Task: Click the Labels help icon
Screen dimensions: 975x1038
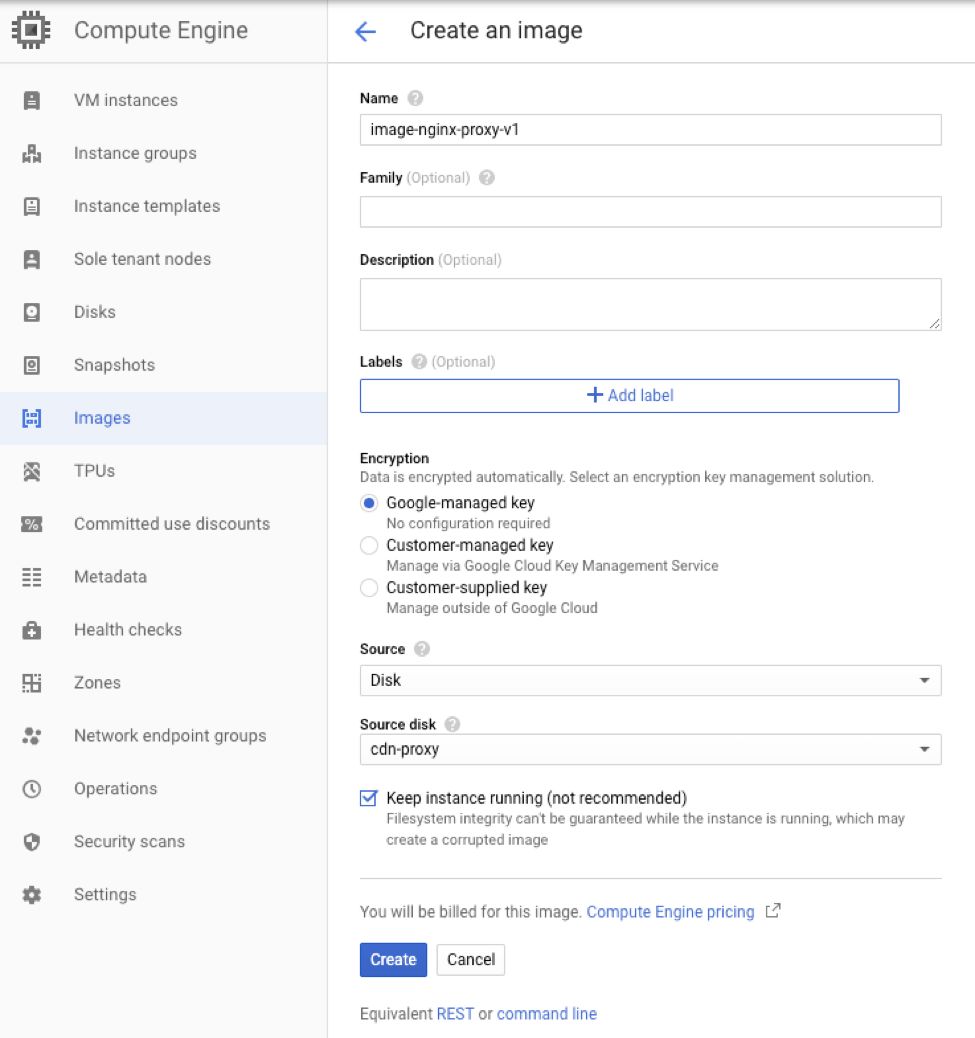Action: 419,362
